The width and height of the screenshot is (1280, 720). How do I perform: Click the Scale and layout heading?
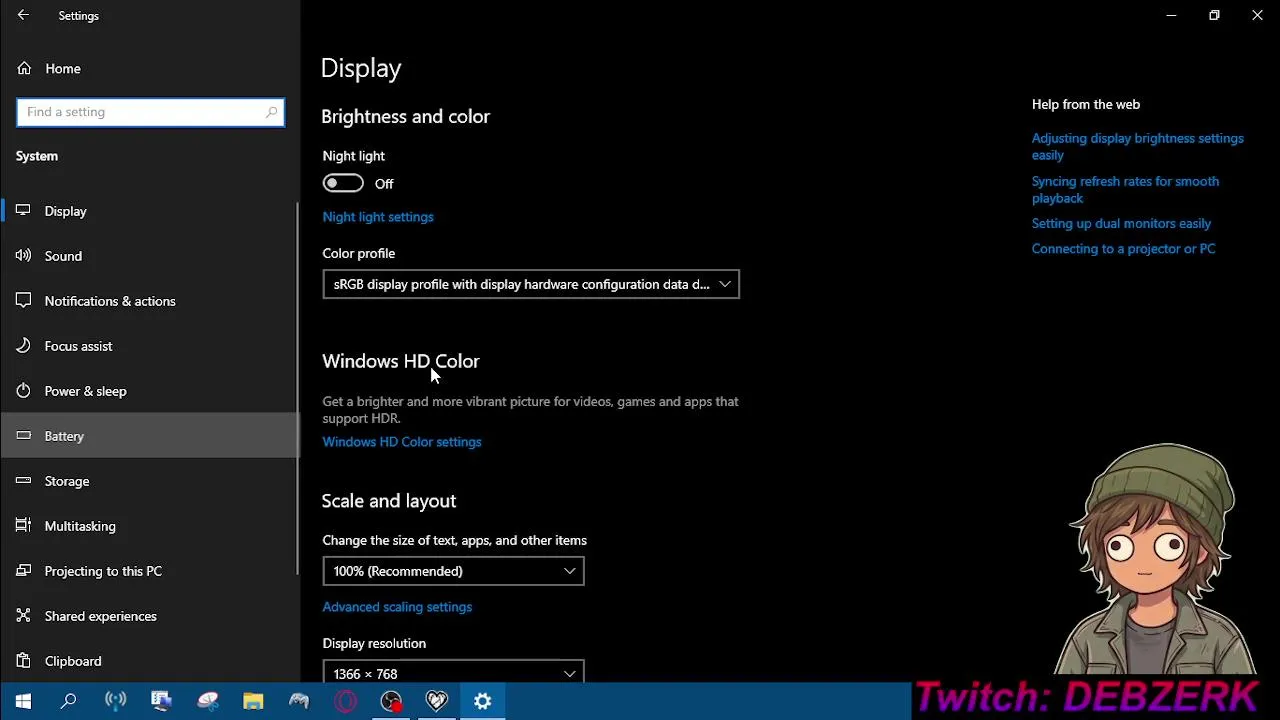click(389, 501)
